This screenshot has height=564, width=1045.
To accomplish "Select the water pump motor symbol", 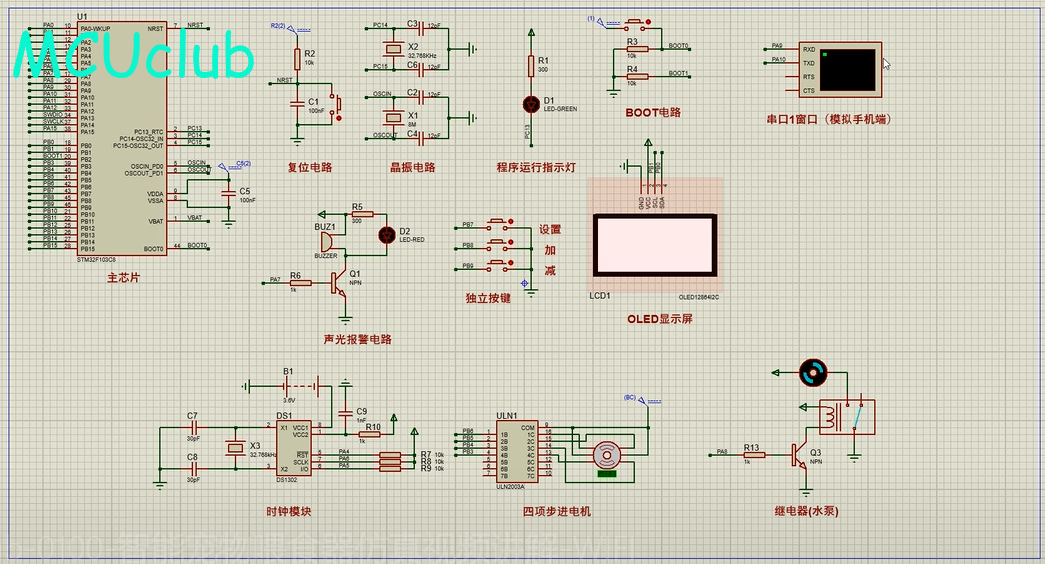I will tap(813, 373).
